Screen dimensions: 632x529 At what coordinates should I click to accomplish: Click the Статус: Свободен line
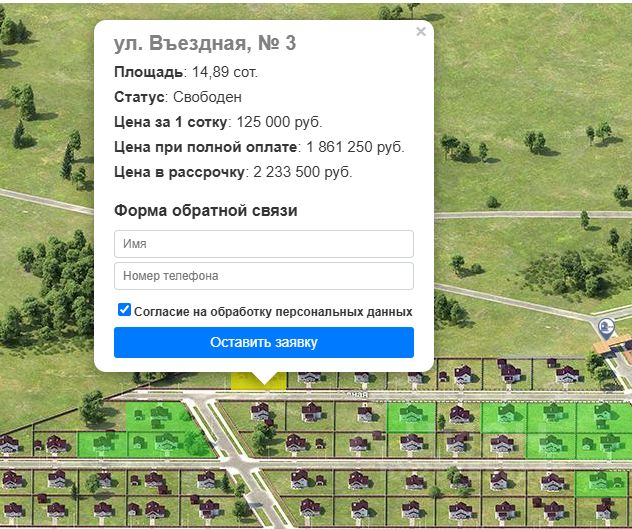[178, 97]
